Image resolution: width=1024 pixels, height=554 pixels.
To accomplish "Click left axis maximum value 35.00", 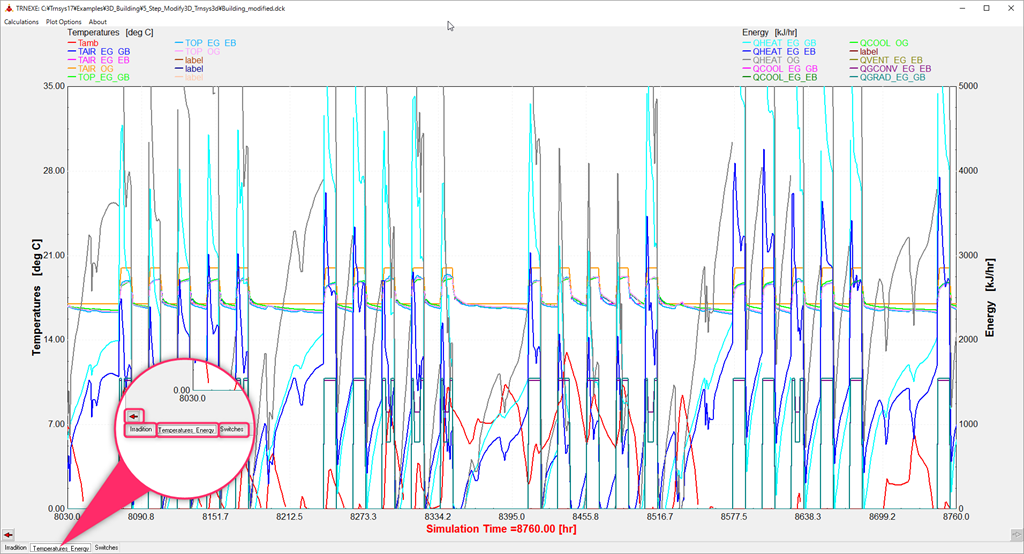I will coord(54,86).
